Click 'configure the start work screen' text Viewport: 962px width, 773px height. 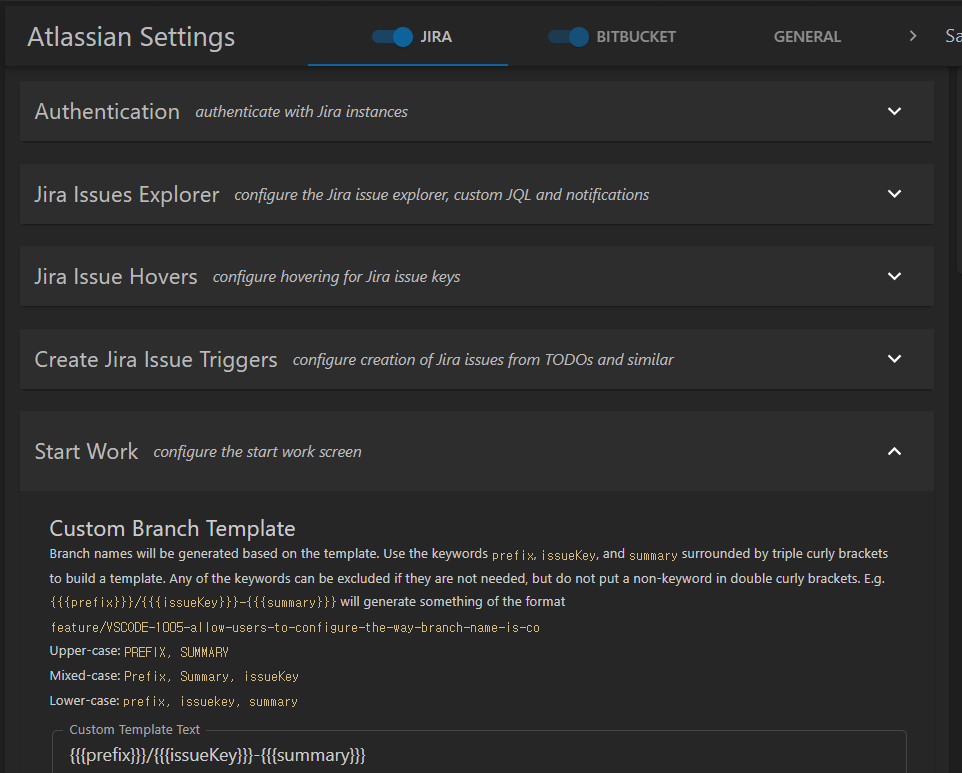pos(257,452)
